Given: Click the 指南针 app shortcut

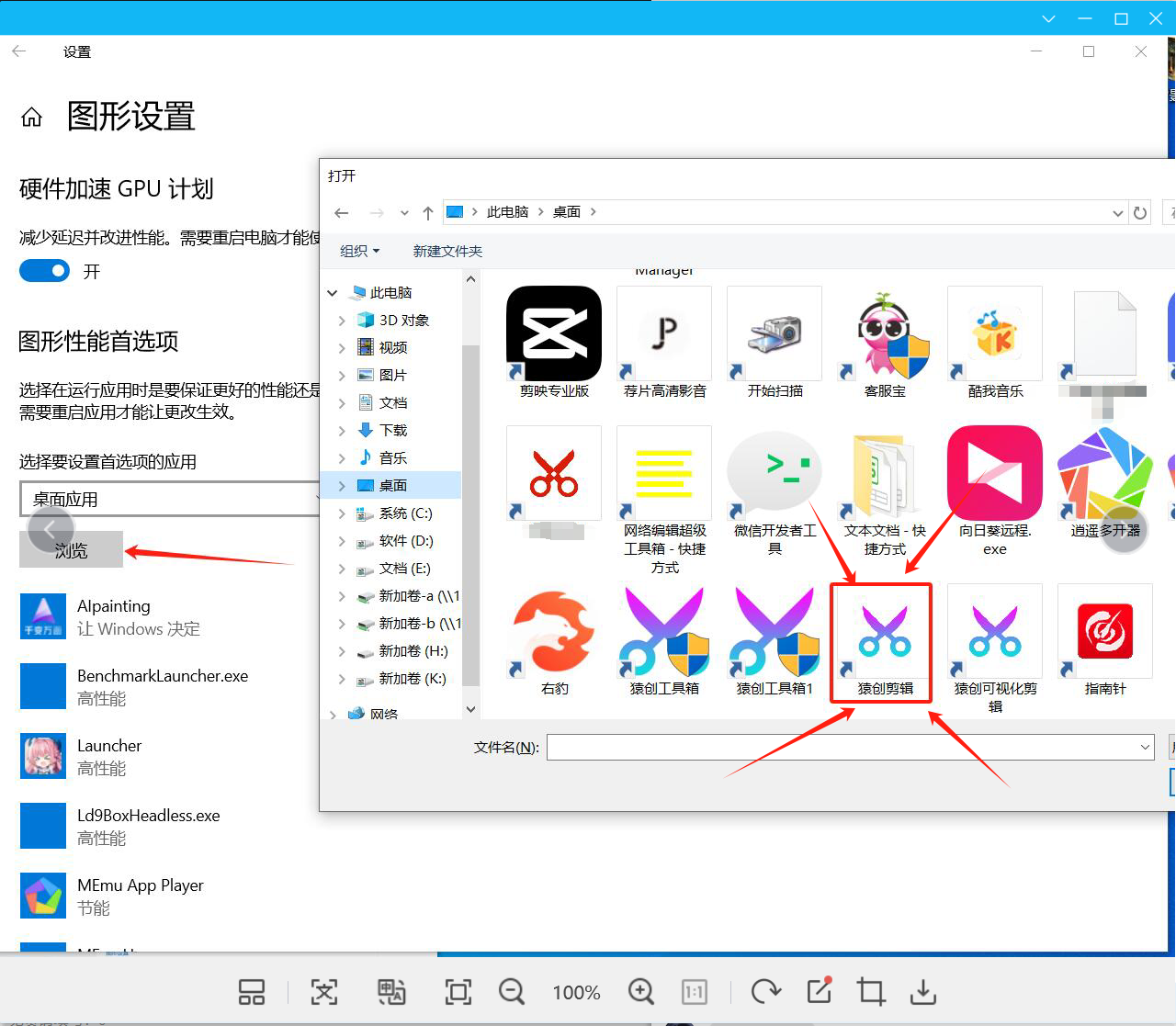Looking at the screenshot, I should click(1104, 634).
